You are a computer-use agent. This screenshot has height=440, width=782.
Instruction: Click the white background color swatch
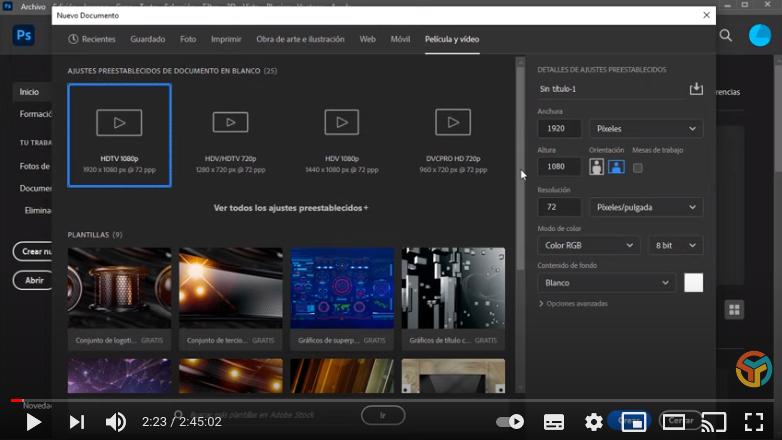coord(693,283)
